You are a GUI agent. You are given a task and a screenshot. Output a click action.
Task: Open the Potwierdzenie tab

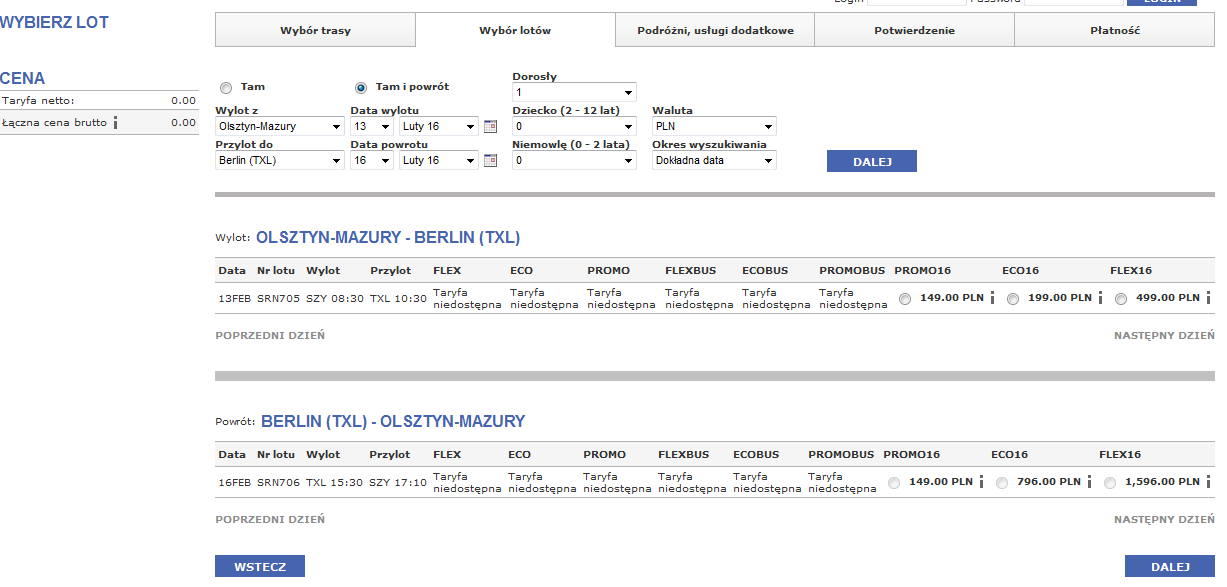click(x=914, y=30)
